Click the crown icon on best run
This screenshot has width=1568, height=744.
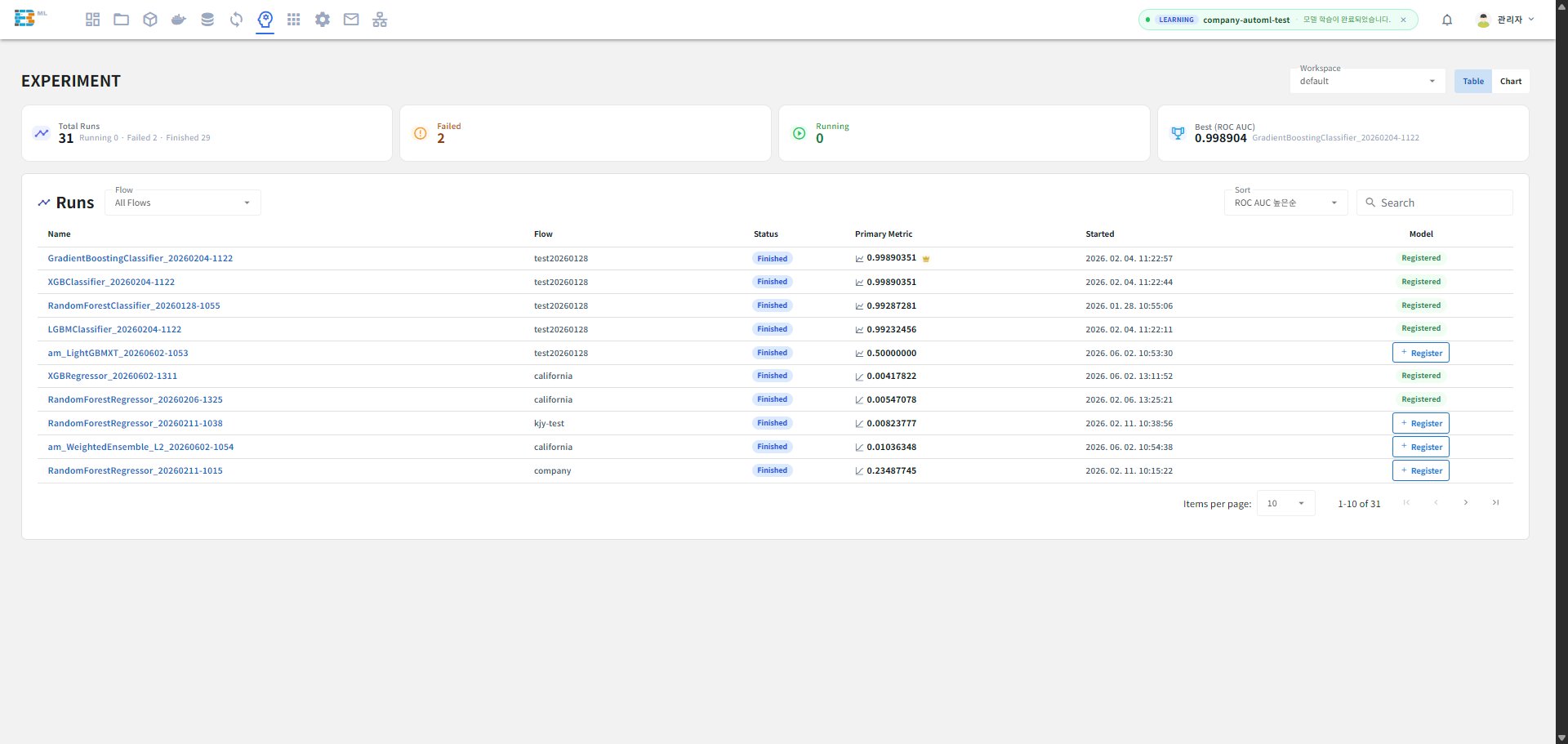pyautogui.click(x=926, y=259)
